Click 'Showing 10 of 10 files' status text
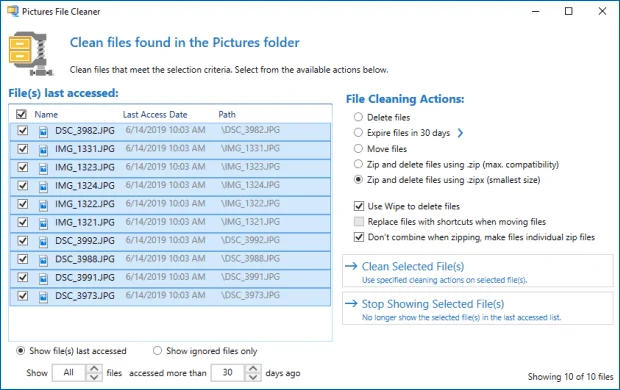The image size is (620, 390). [570, 377]
